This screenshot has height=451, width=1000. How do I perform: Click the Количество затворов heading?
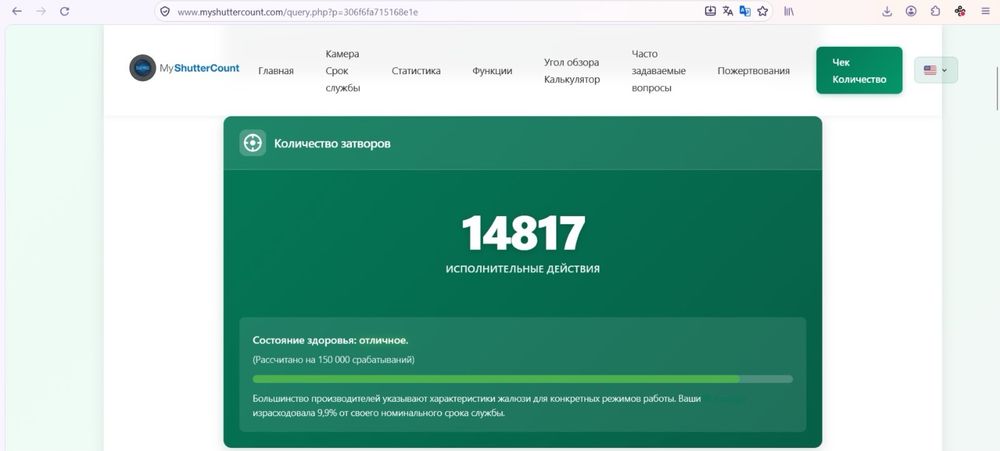click(332, 144)
